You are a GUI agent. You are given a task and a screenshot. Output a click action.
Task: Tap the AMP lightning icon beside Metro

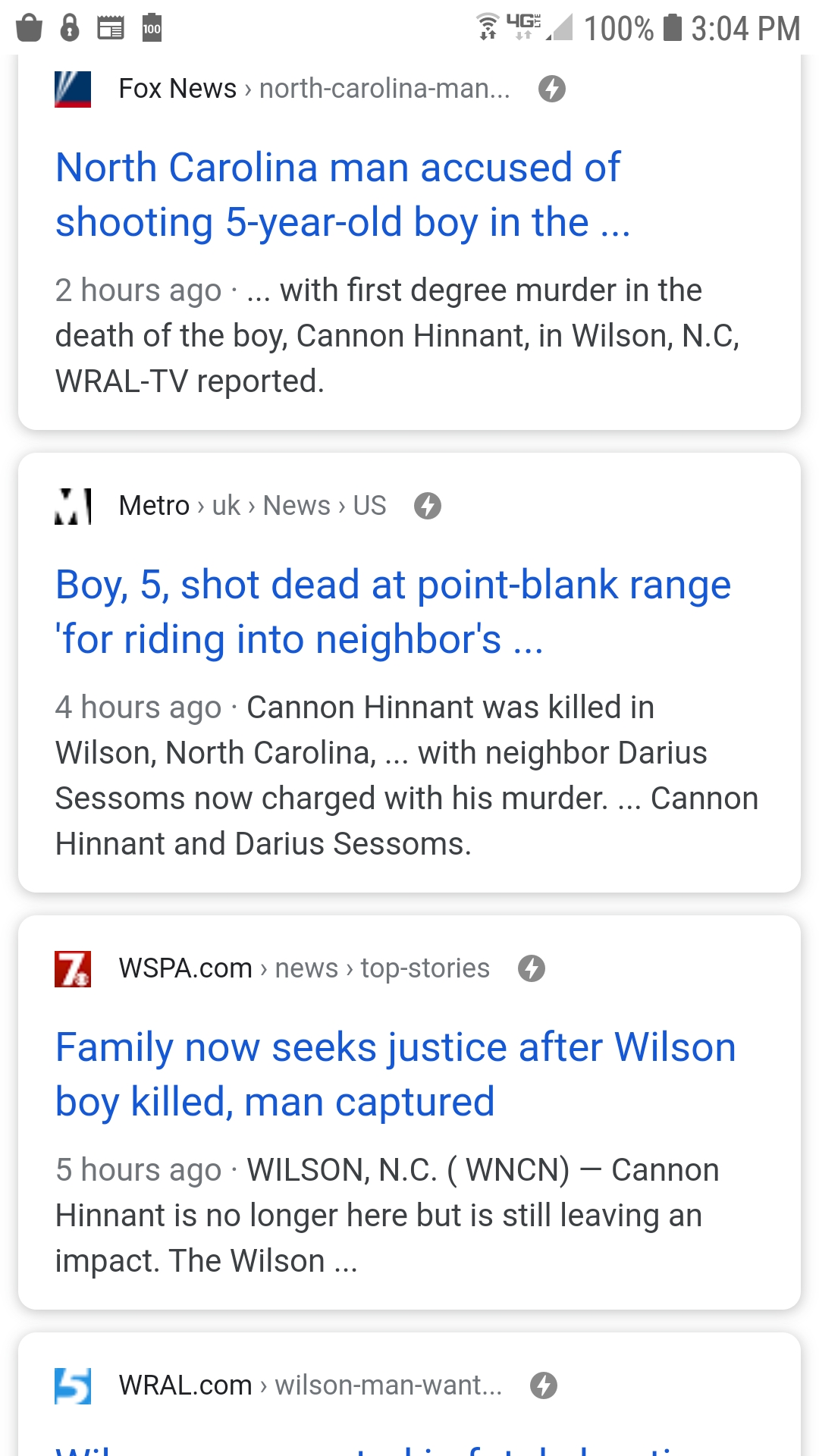(428, 506)
